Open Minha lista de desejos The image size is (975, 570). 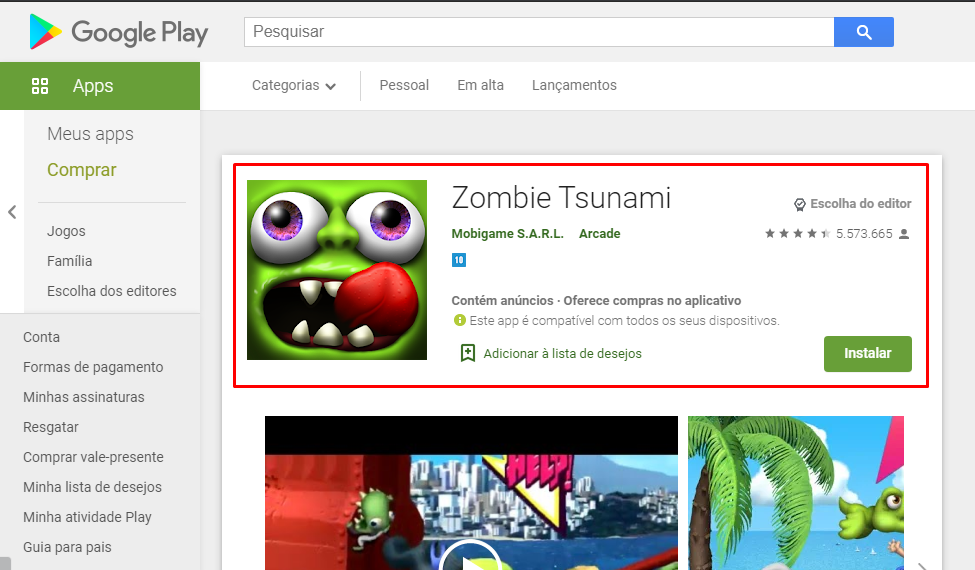point(93,487)
